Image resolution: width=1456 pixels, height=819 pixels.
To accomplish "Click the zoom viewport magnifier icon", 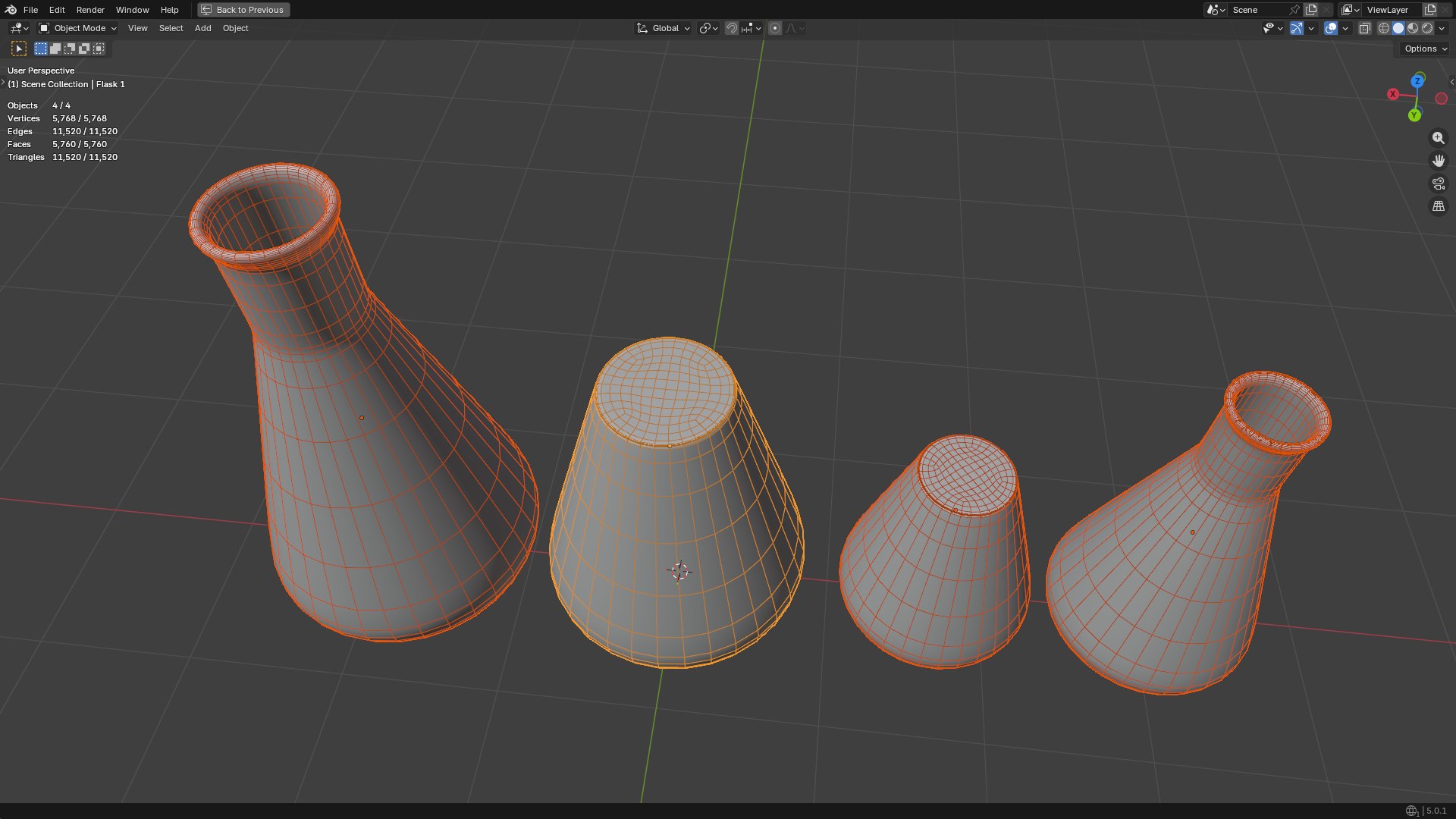I will click(1439, 138).
